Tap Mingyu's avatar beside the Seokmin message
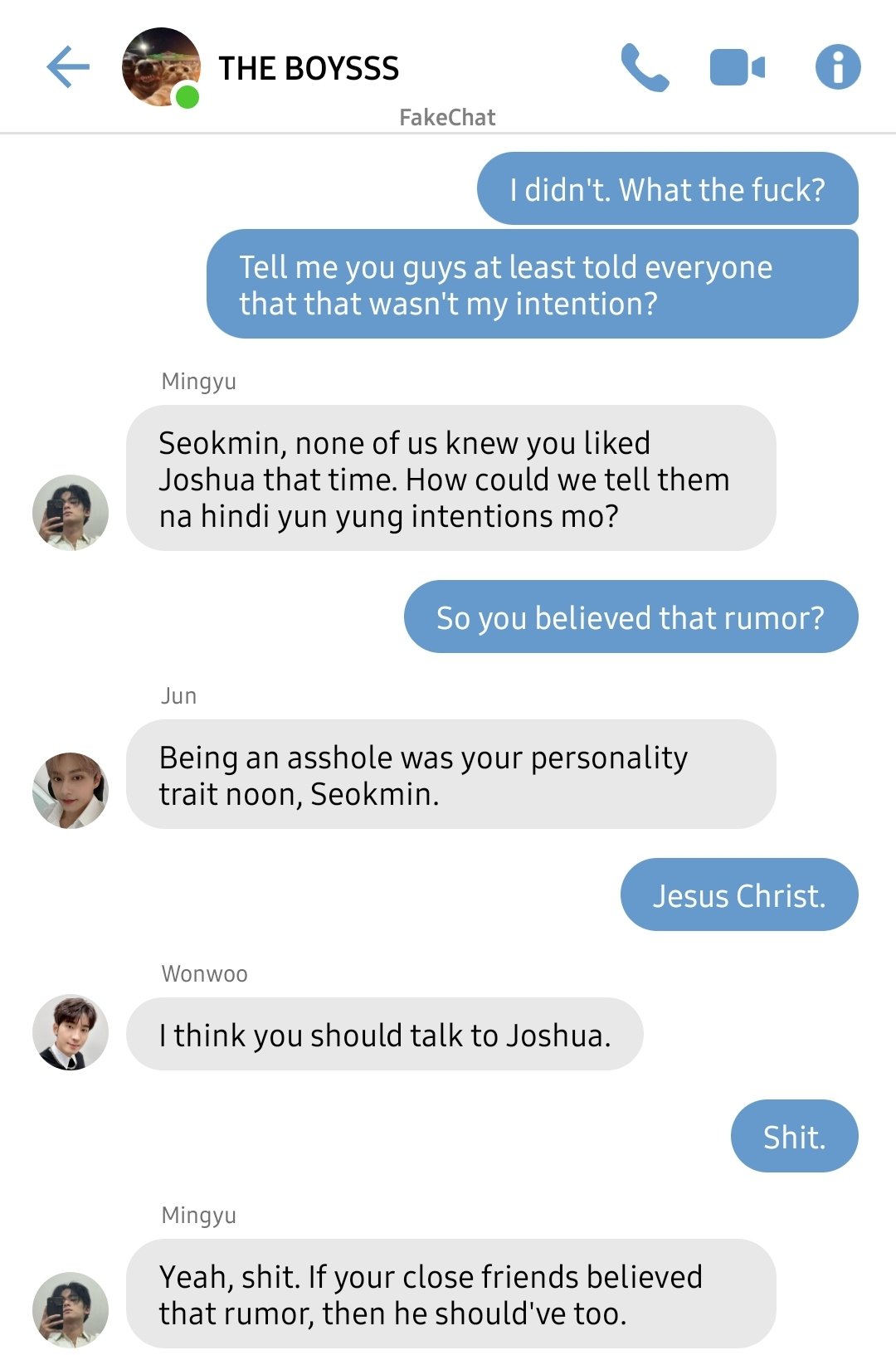This screenshot has height=1355, width=896. point(71,513)
